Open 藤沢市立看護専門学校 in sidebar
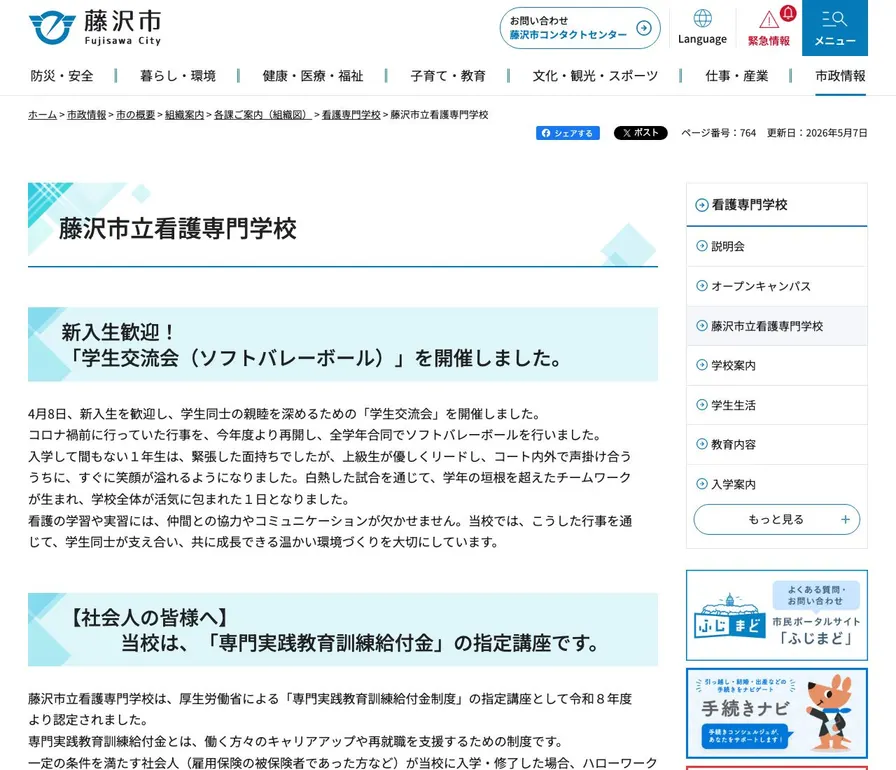 click(777, 326)
